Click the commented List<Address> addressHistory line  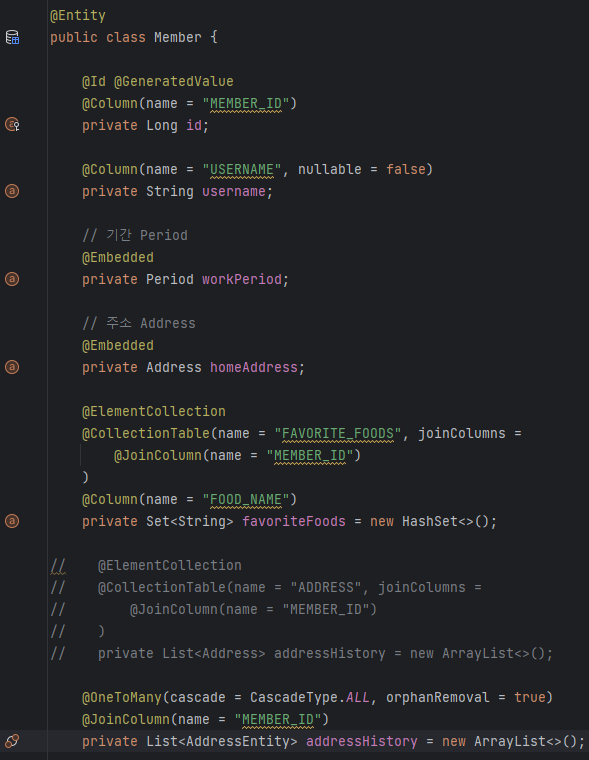tap(302, 653)
